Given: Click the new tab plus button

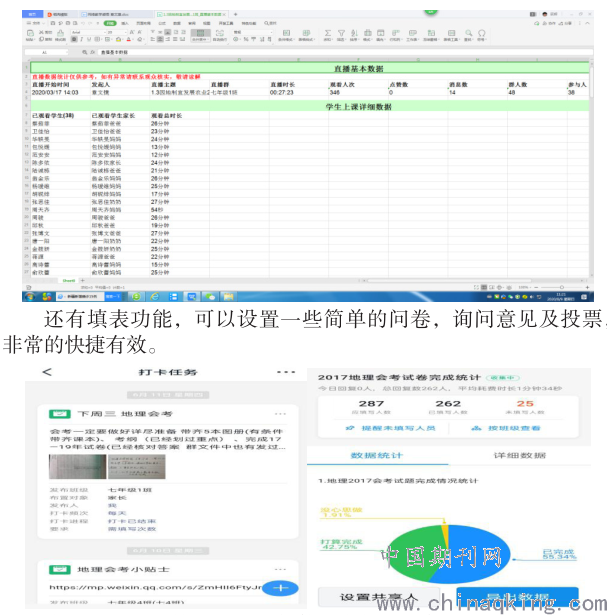Looking at the screenshot, I should [x=236, y=14].
